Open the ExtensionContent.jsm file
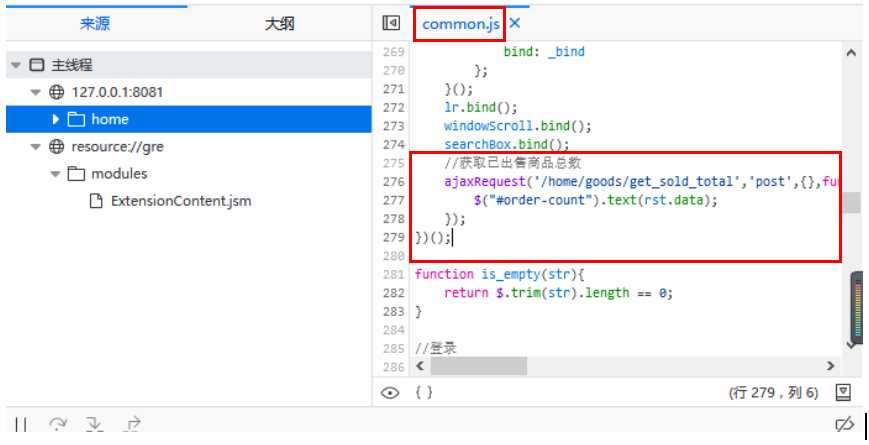 click(181, 201)
